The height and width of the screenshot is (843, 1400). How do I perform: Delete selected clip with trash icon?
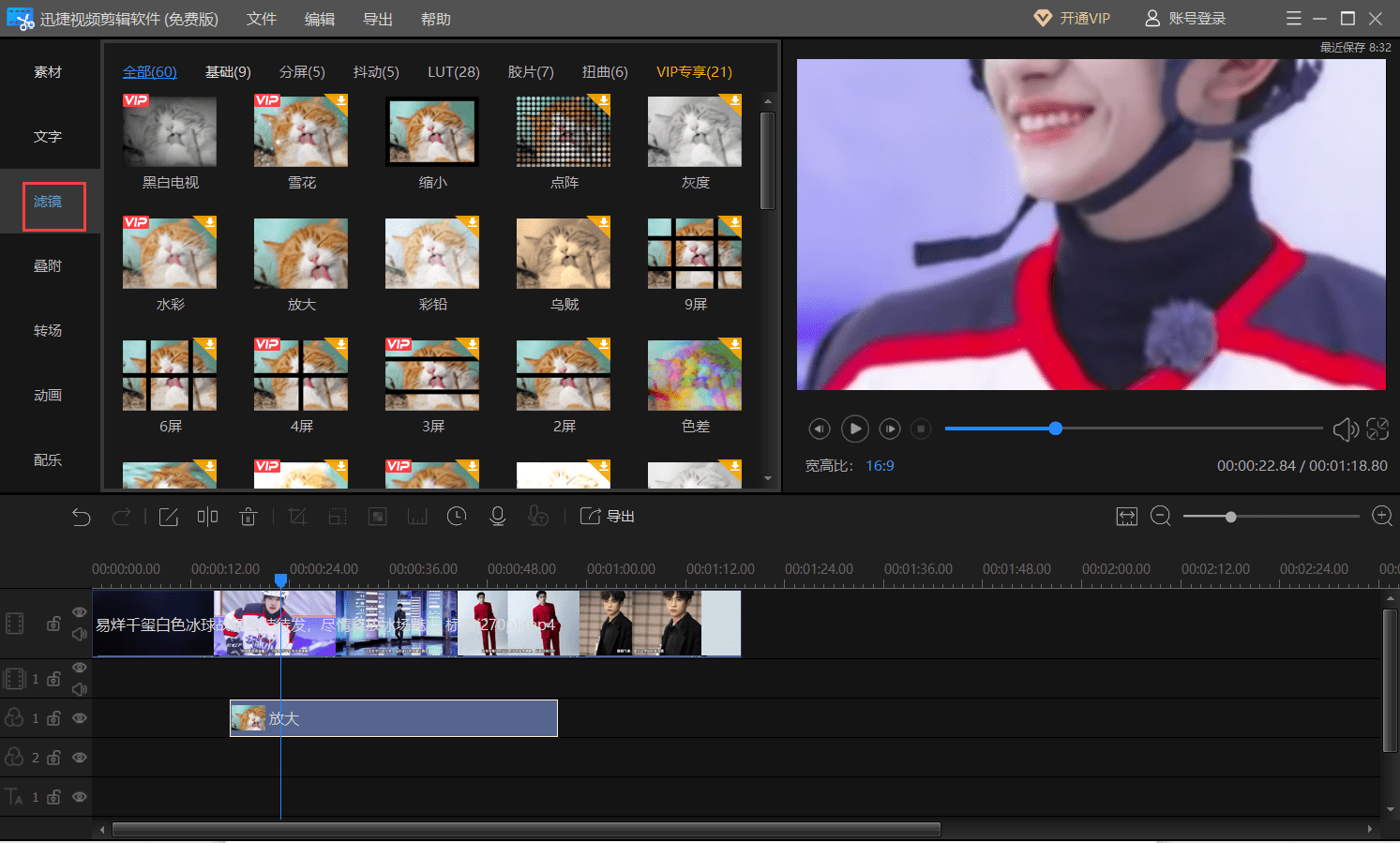(x=248, y=517)
